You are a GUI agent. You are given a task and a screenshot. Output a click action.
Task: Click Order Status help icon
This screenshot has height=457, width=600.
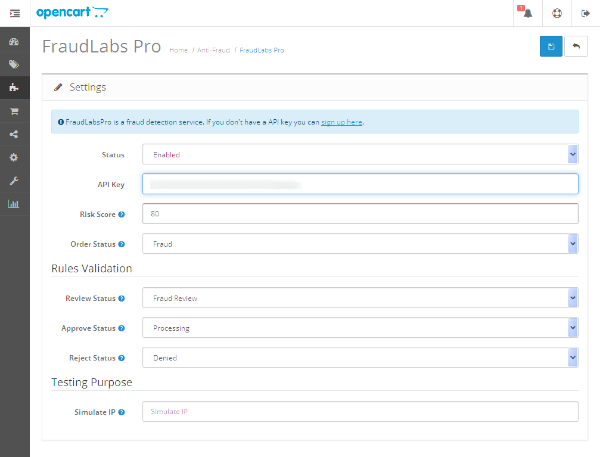click(x=121, y=244)
